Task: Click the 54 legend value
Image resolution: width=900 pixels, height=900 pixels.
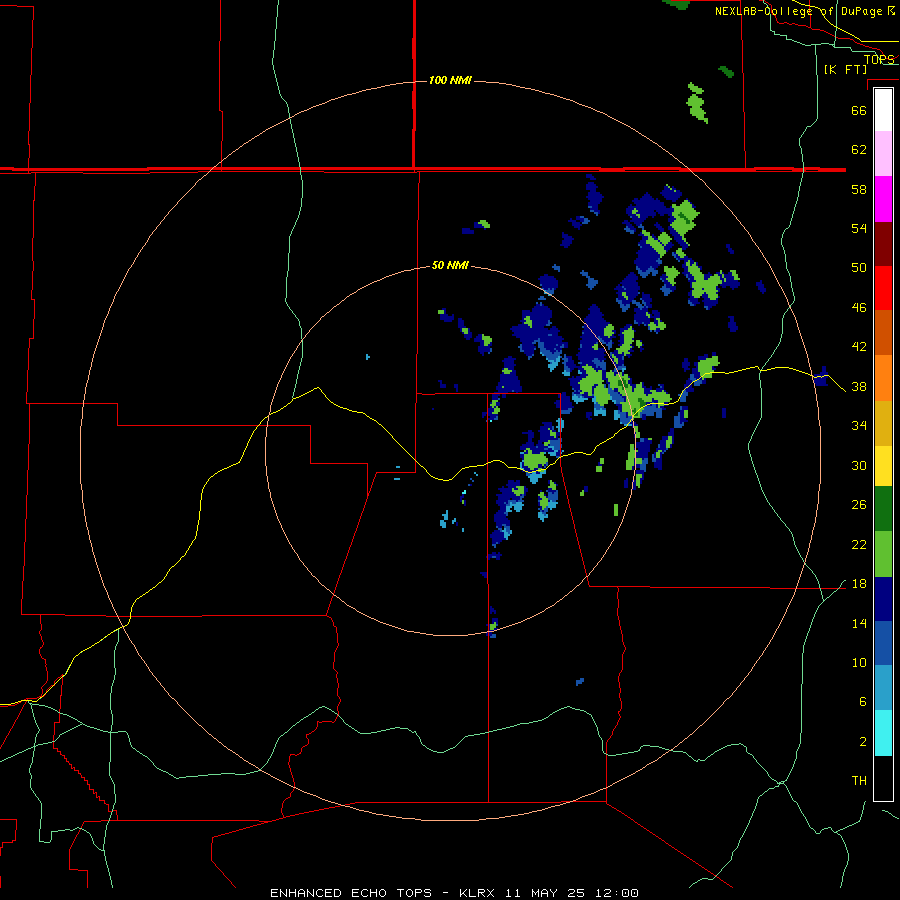Action: point(859,228)
